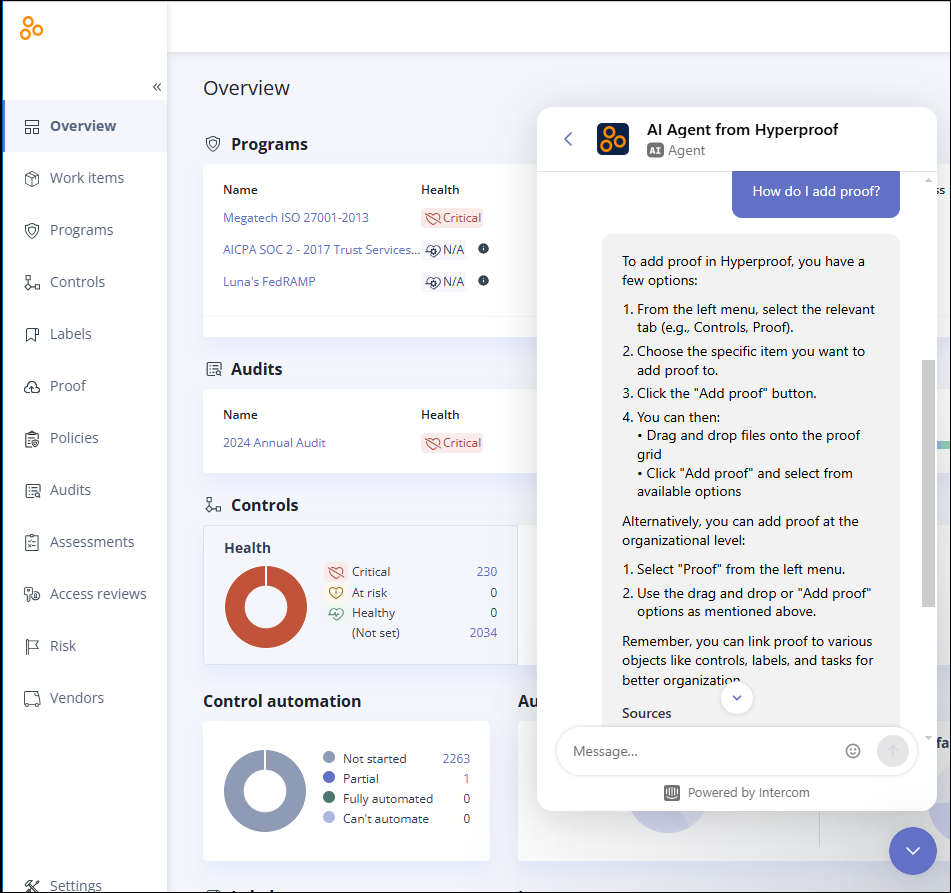Open the partial automation count of 1

point(466,778)
